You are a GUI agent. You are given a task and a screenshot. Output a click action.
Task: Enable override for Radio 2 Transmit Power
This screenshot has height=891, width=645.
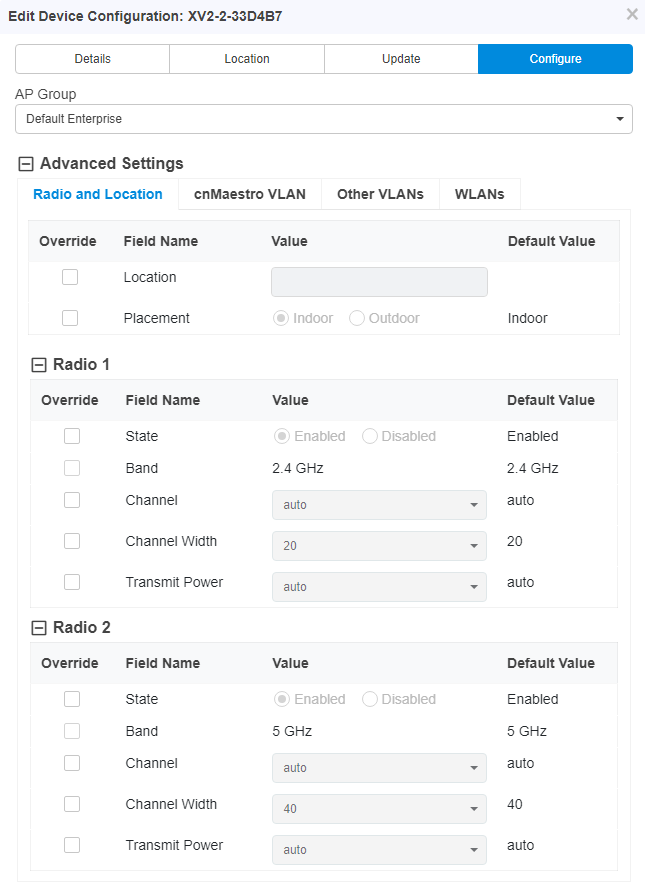pyautogui.click(x=72, y=845)
